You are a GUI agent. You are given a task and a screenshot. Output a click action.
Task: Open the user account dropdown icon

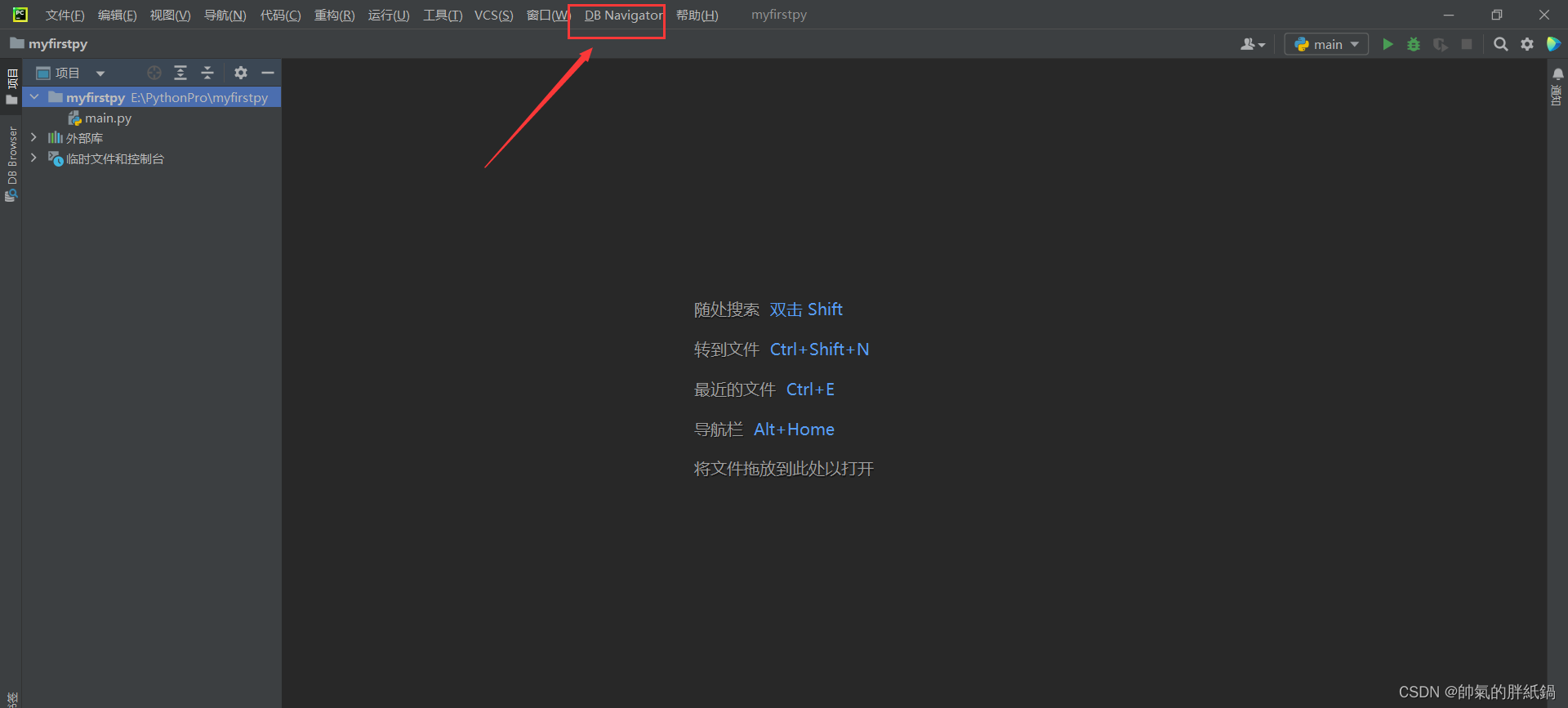coord(1253,44)
